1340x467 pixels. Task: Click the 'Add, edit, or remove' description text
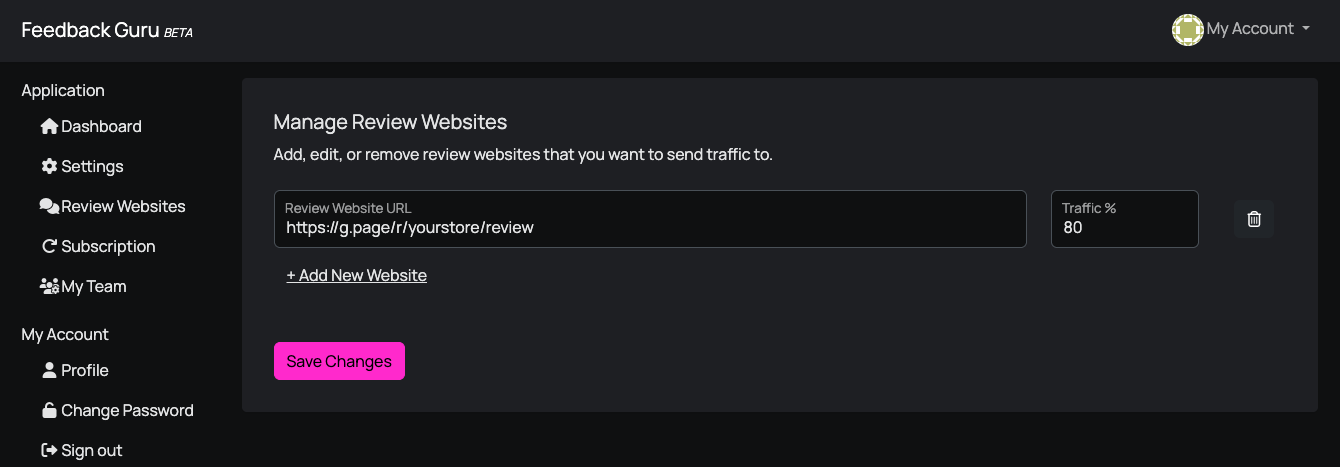click(523, 155)
